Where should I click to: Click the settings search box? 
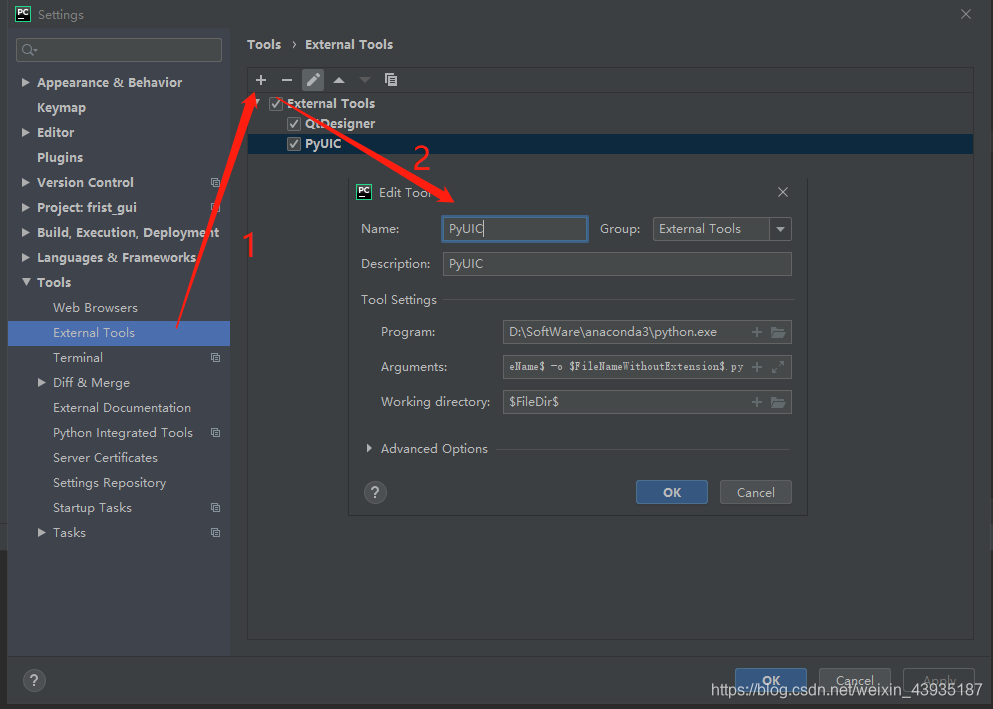tap(119, 50)
